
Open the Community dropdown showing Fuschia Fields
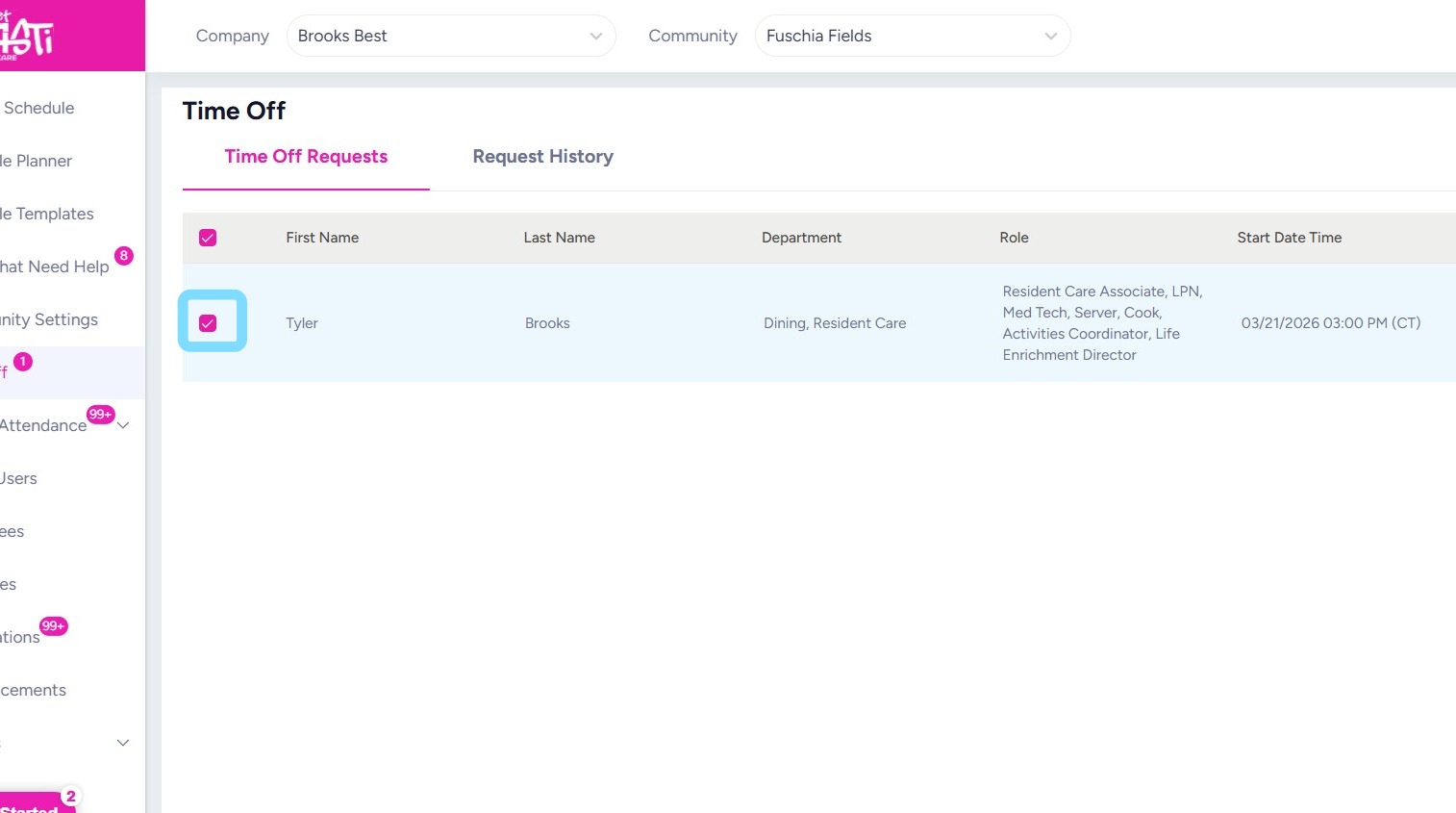(x=912, y=36)
